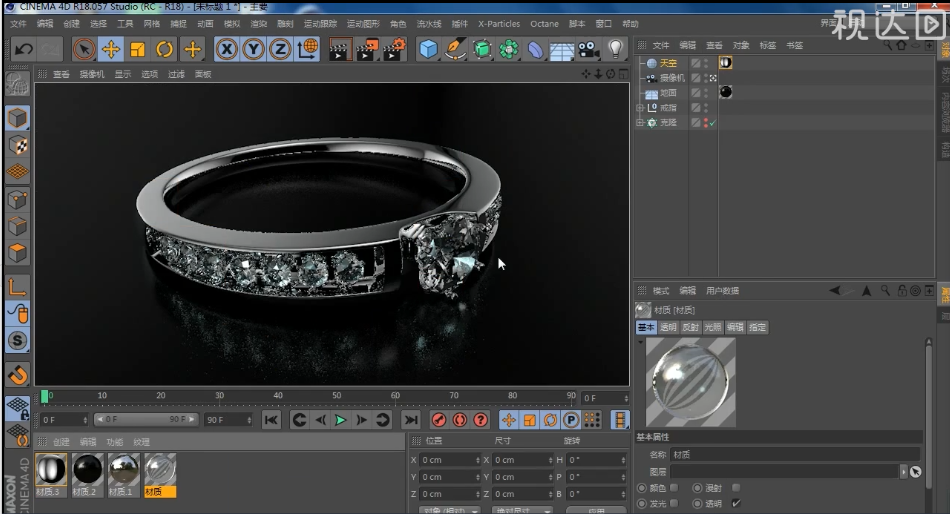The width and height of the screenshot is (950, 514).
Task: Select the 材质.2 black material thumbnail
Action: click(87, 475)
